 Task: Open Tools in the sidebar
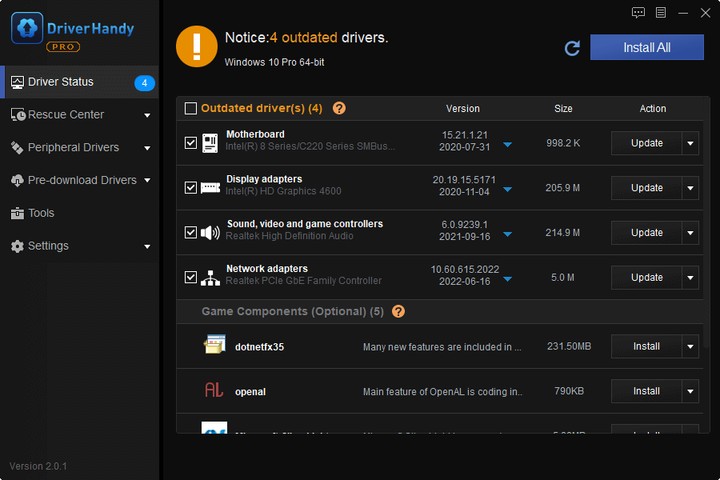[x=79, y=213]
